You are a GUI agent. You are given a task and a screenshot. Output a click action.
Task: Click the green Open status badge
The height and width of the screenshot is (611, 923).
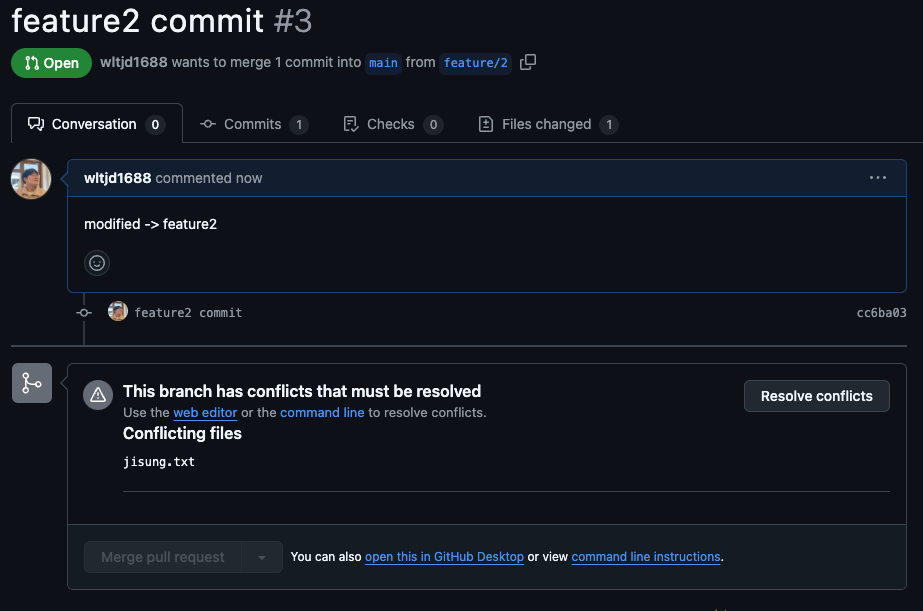[51, 63]
